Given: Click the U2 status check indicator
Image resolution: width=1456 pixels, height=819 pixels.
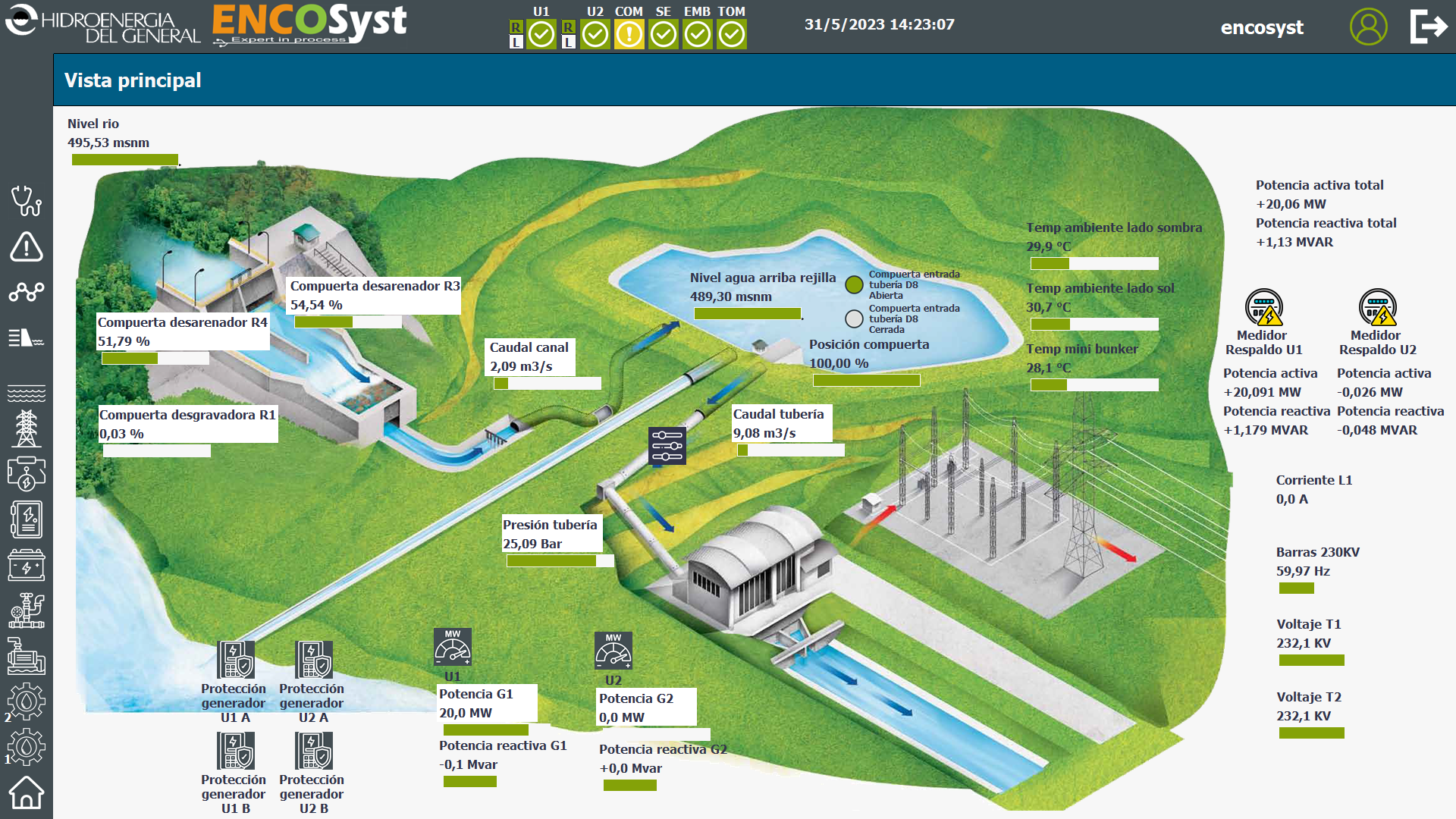Looking at the screenshot, I should click(x=595, y=34).
